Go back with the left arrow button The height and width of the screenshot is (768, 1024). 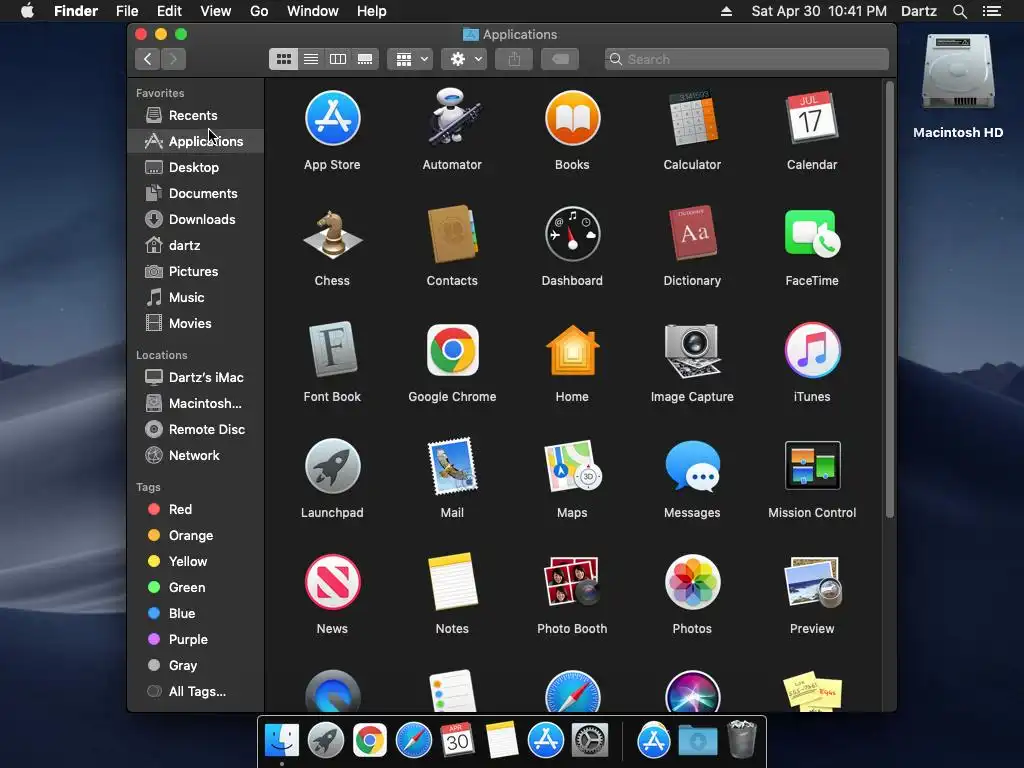tap(148, 59)
